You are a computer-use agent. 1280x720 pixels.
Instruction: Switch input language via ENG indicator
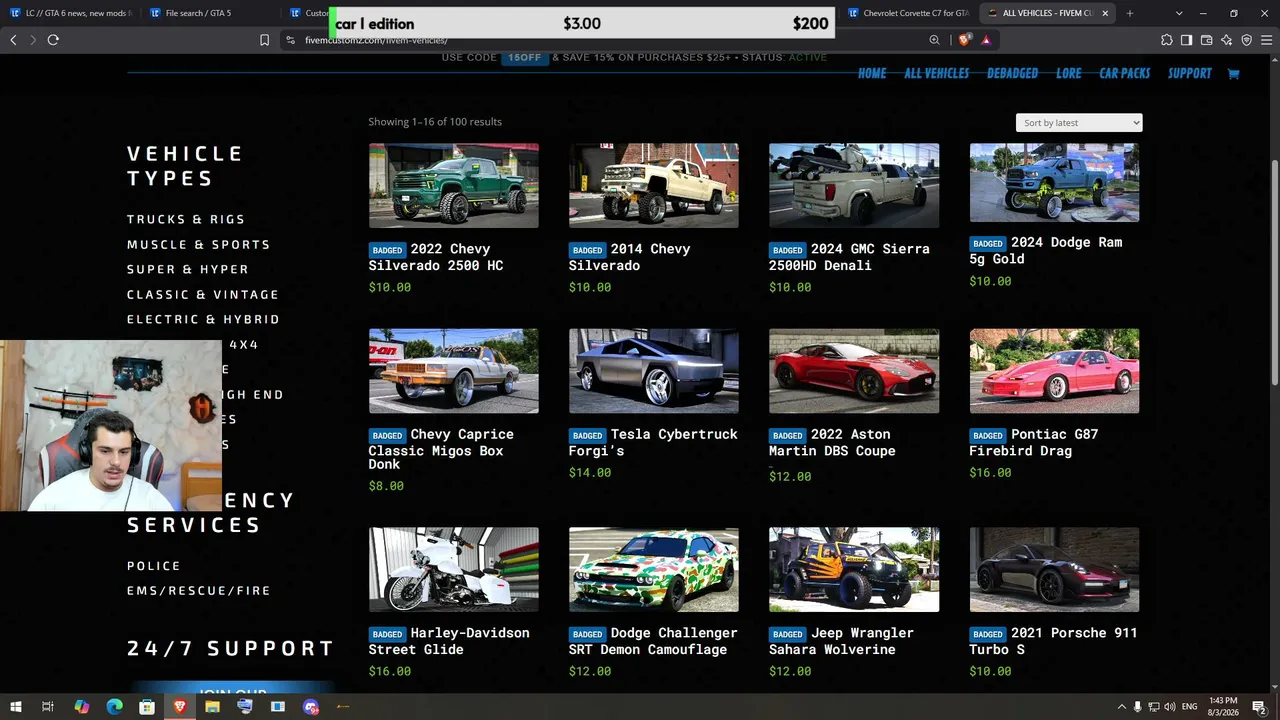1190,707
